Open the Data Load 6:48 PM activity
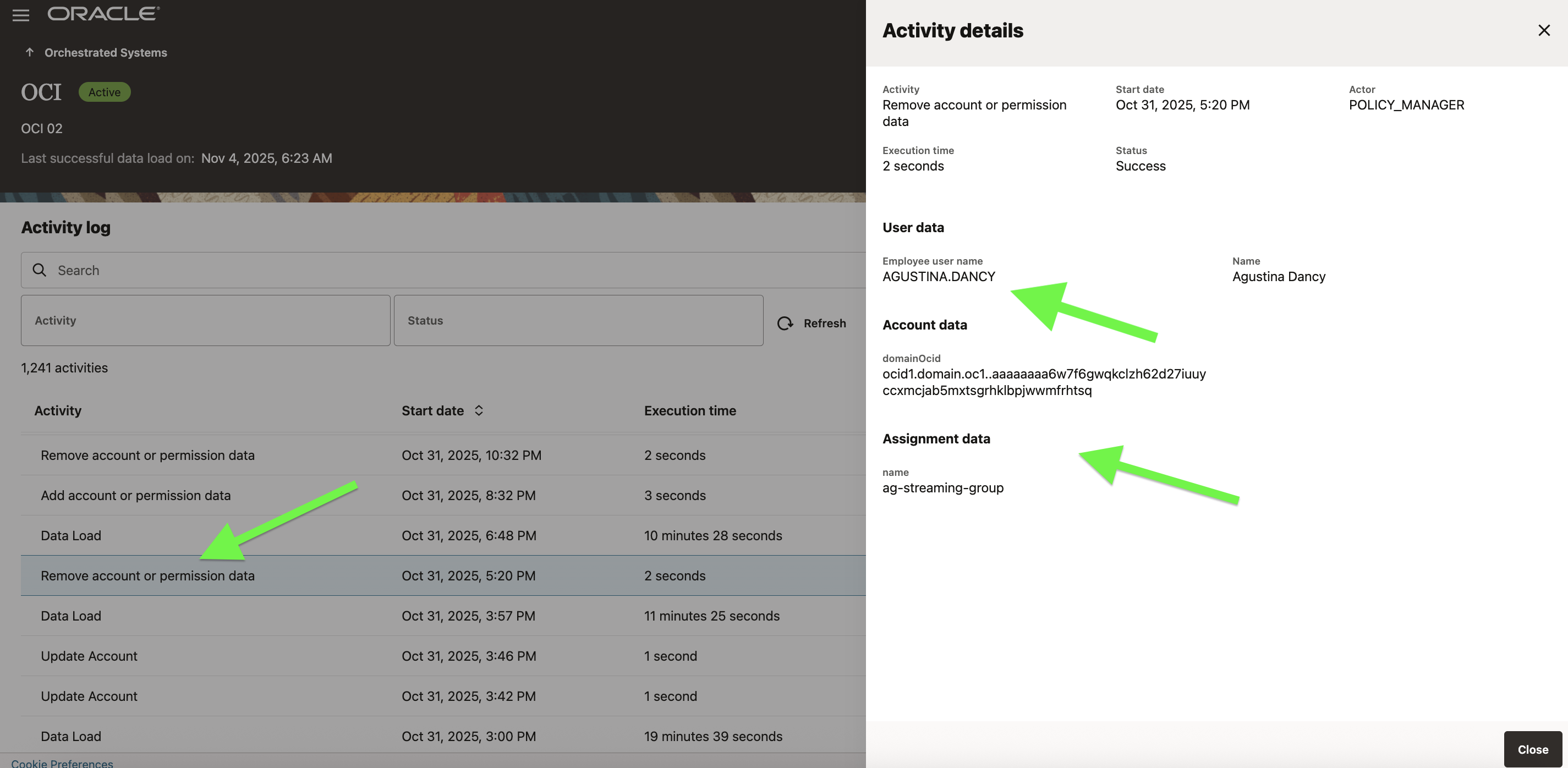The image size is (1568, 768). [x=71, y=535]
